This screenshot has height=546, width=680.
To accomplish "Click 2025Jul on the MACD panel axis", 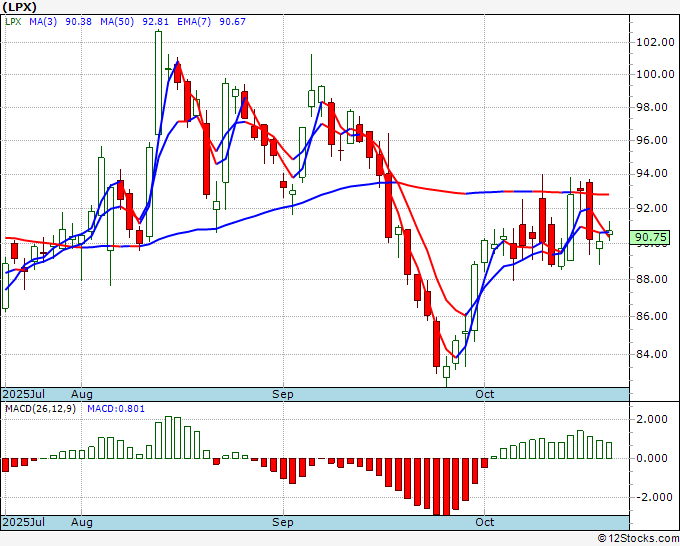I will click(23, 522).
